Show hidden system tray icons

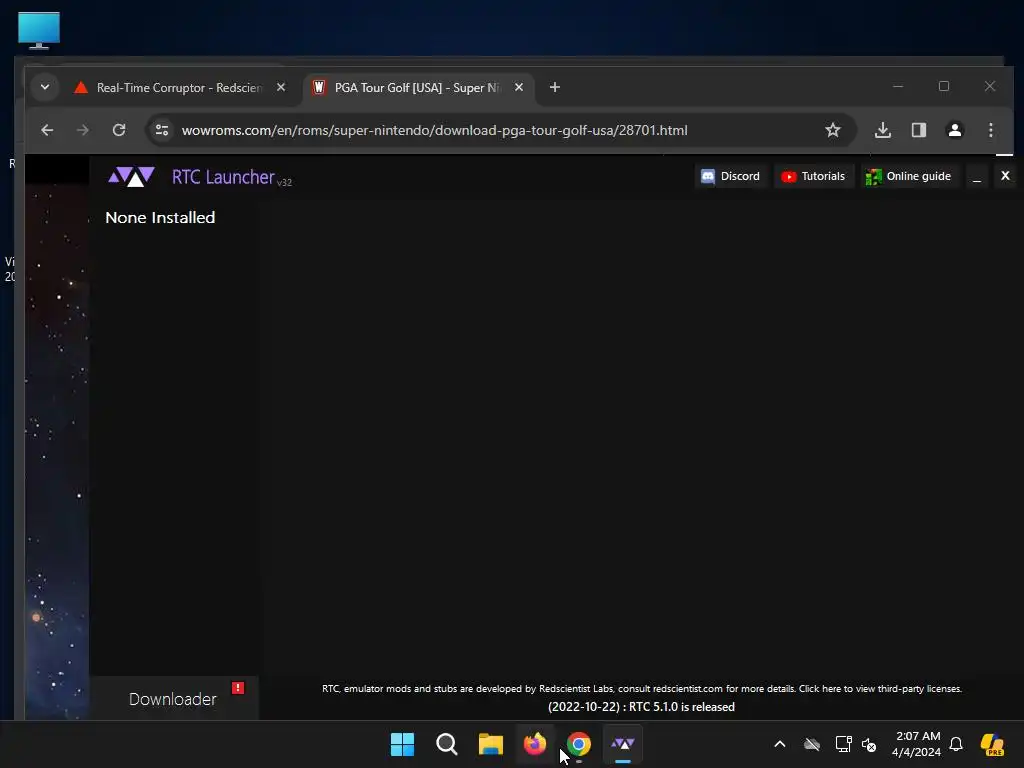pyautogui.click(x=780, y=744)
